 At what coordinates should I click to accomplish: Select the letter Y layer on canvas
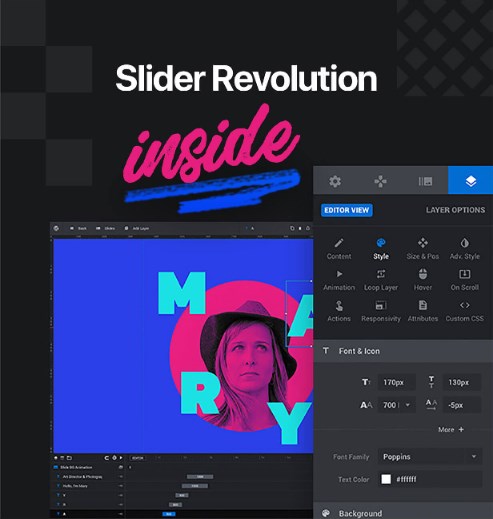coord(289,423)
